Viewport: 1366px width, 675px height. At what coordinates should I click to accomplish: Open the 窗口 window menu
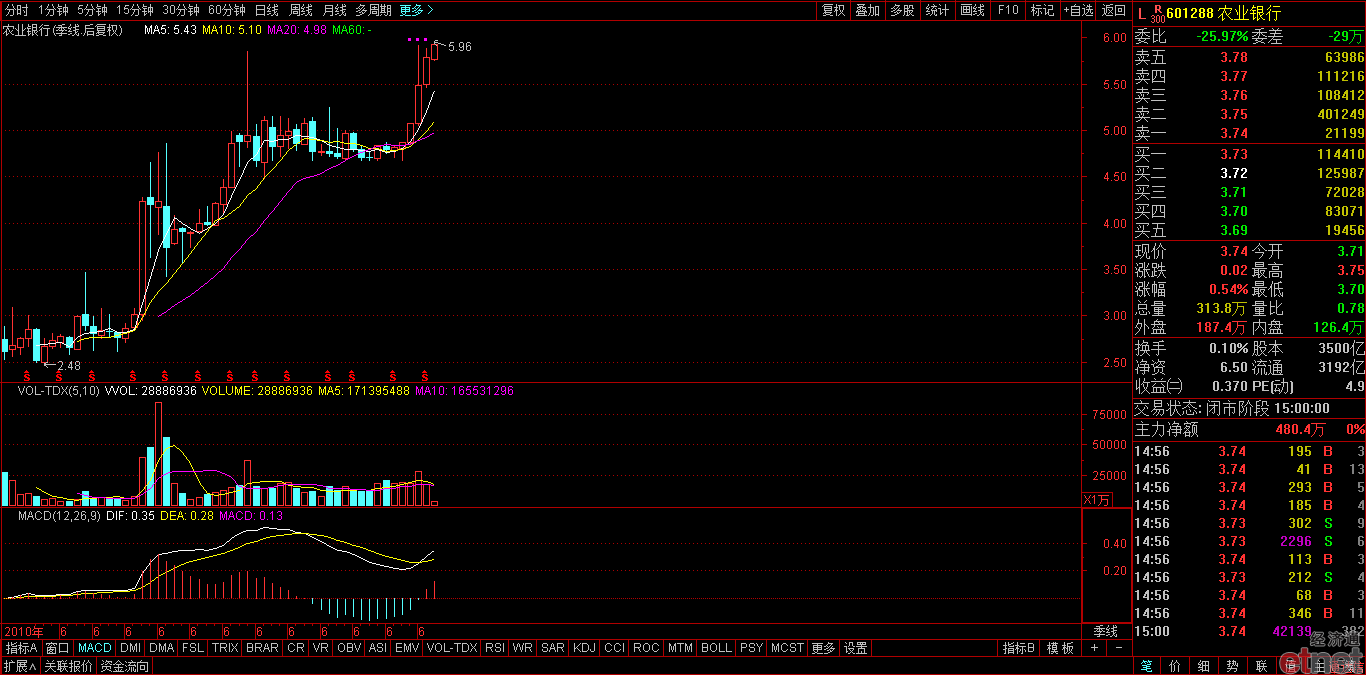pos(57,648)
